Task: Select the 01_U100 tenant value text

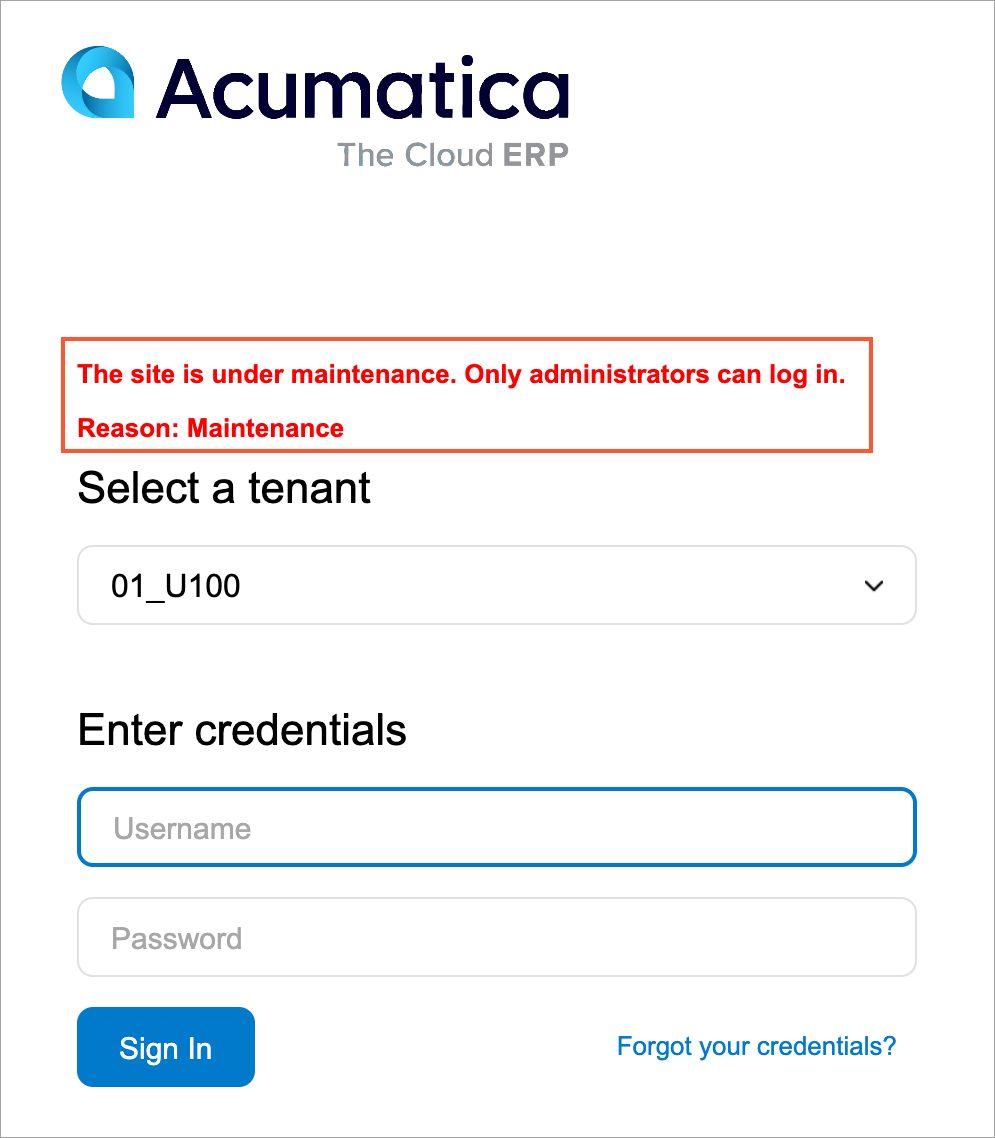Action: pos(176,586)
